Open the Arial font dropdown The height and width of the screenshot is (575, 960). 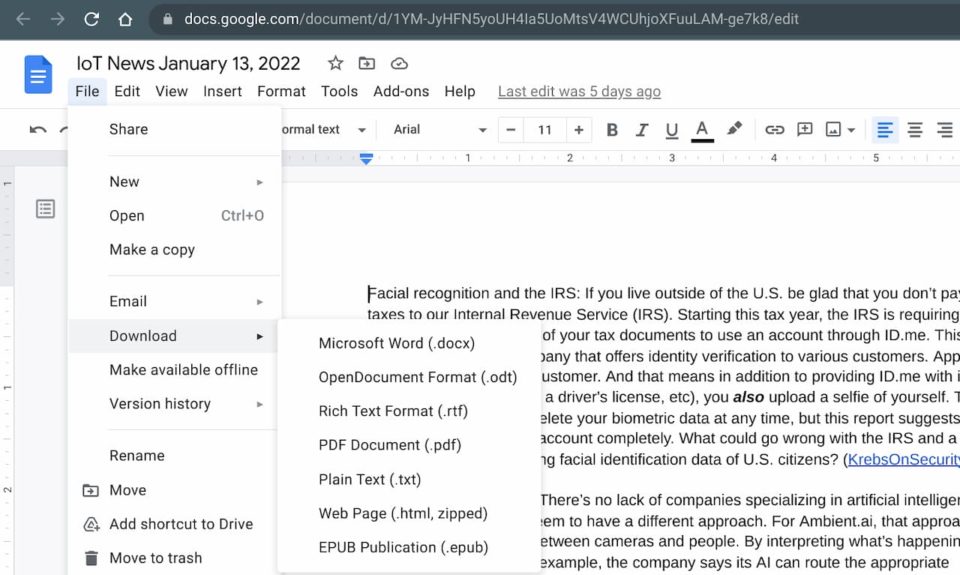click(440, 130)
